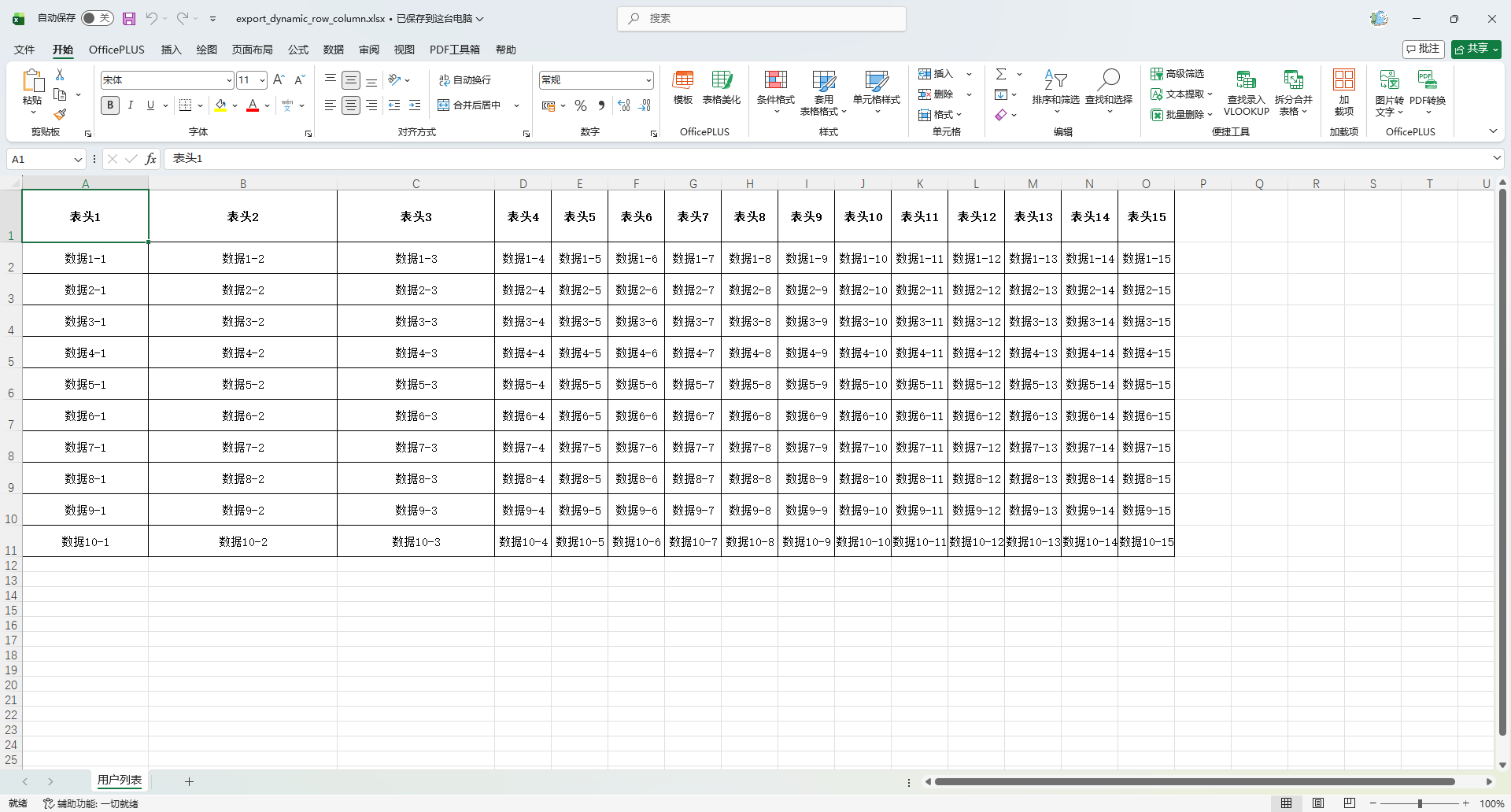Toggle Bold formatting
The height and width of the screenshot is (812, 1511).
(110, 105)
